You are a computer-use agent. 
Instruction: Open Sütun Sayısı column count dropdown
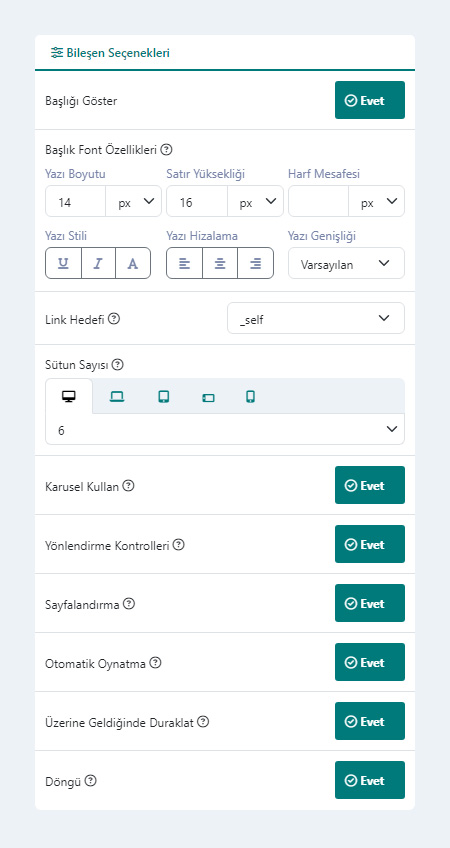click(225, 429)
